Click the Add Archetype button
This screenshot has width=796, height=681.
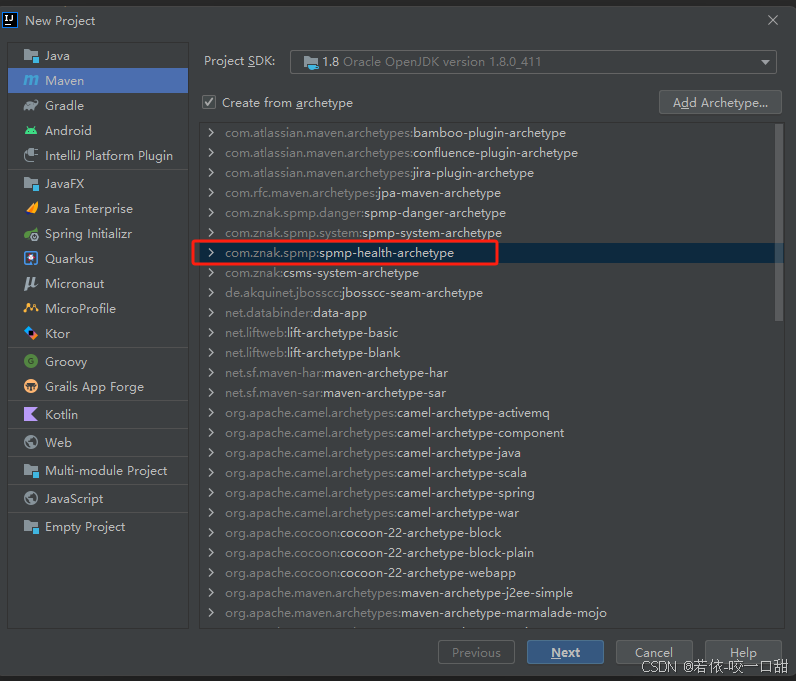(x=719, y=102)
